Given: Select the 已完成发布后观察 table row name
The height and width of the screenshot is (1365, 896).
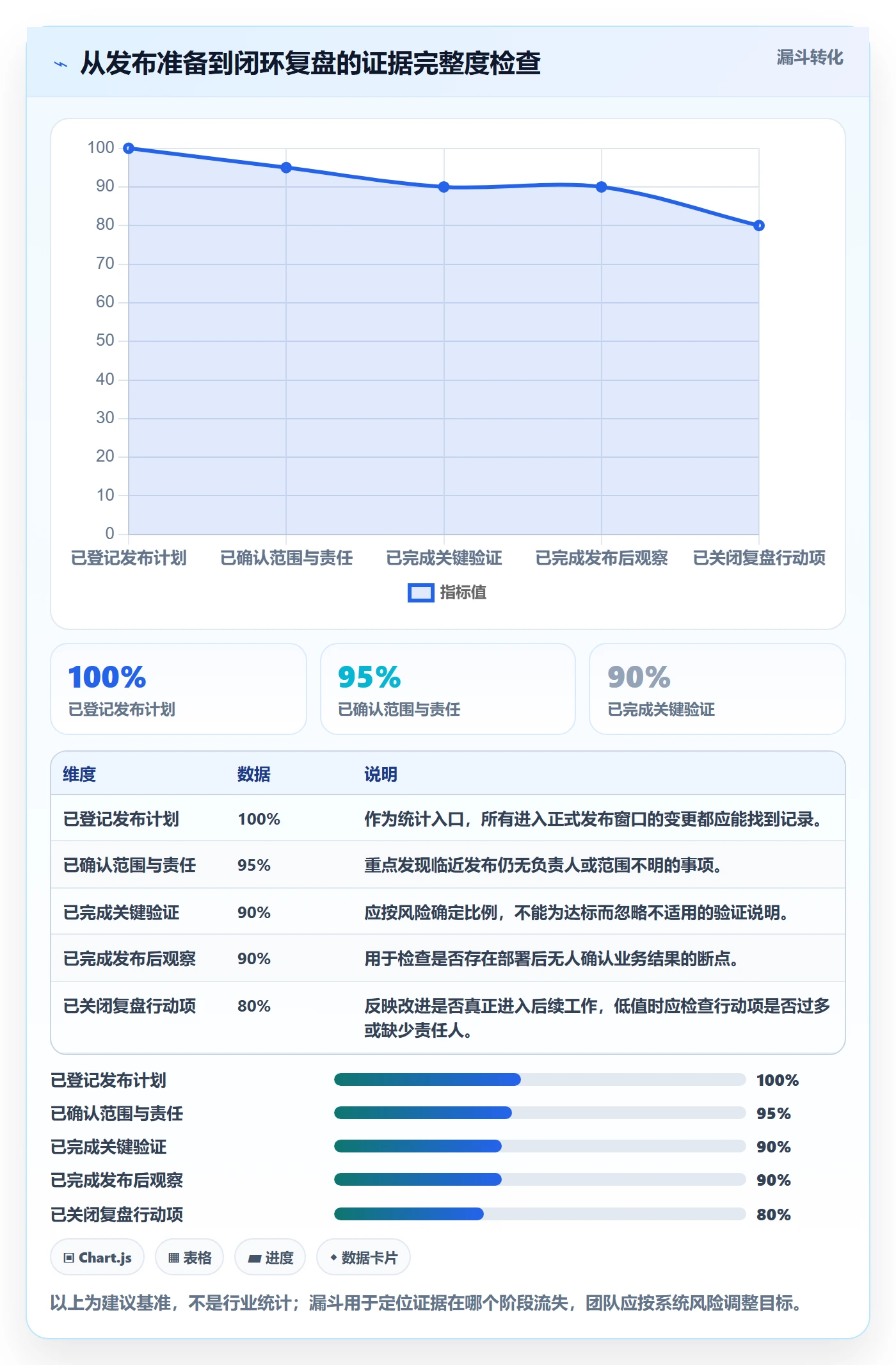Looking at the screenshot, I should 129,958.
